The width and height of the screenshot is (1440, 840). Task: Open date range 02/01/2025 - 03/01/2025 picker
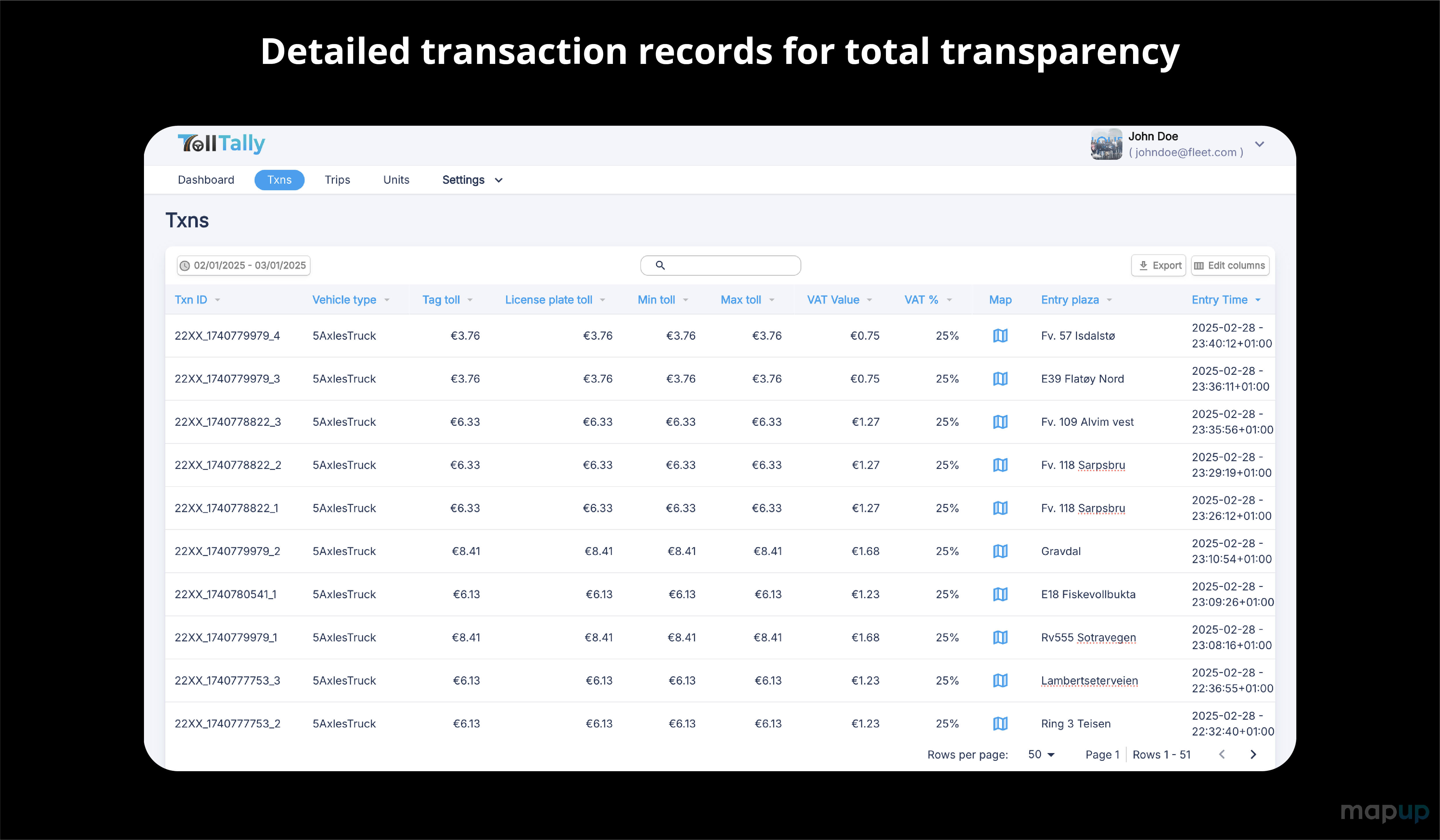[x=243, y=265]
